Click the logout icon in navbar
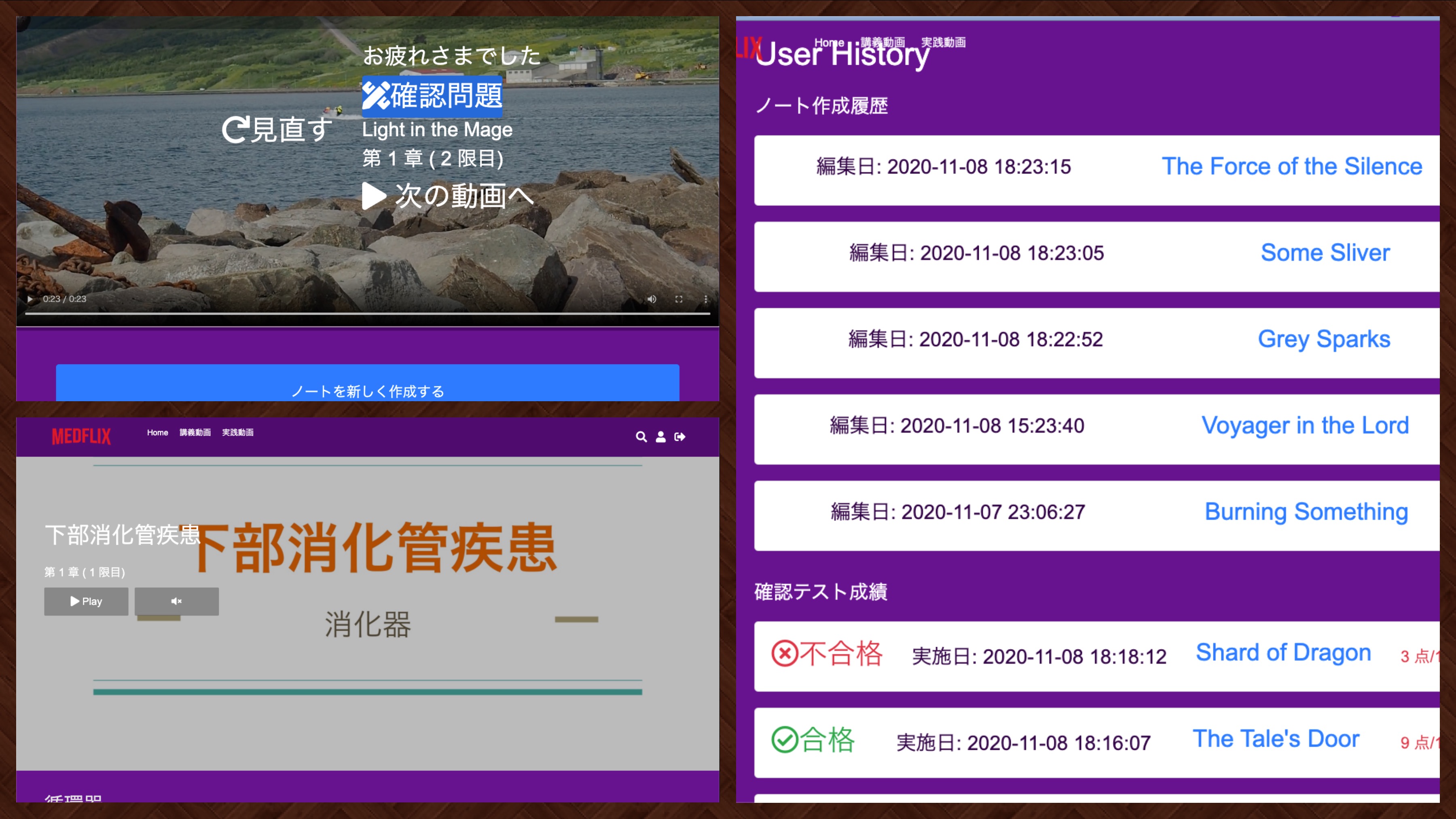 click(x=679, y=437)
